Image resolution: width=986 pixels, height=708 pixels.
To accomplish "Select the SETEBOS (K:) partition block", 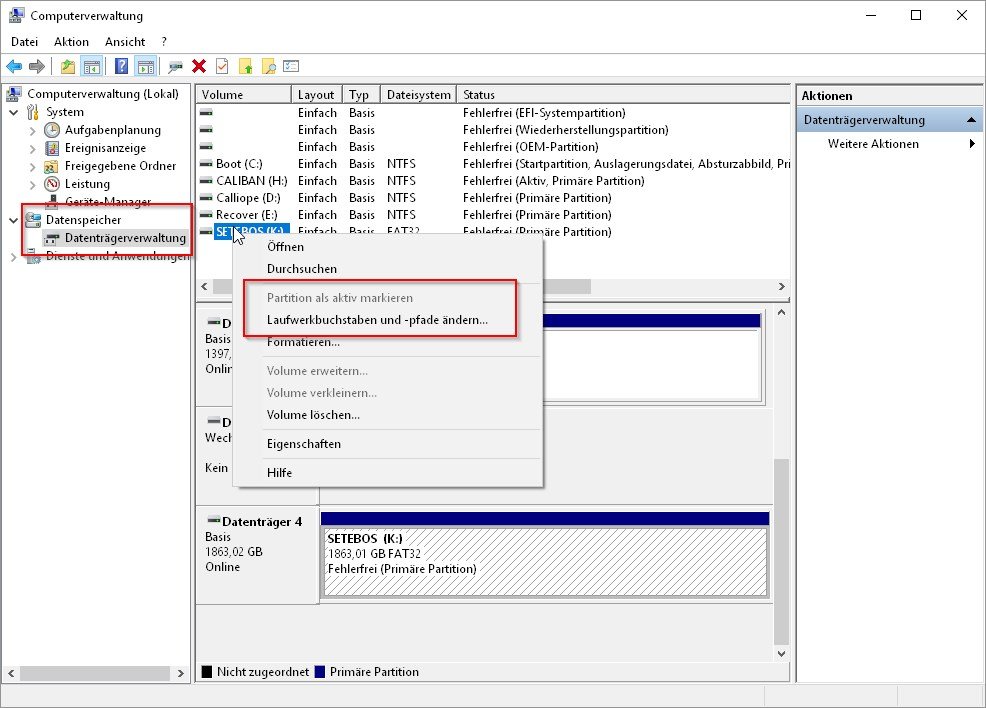I will 544,562.
